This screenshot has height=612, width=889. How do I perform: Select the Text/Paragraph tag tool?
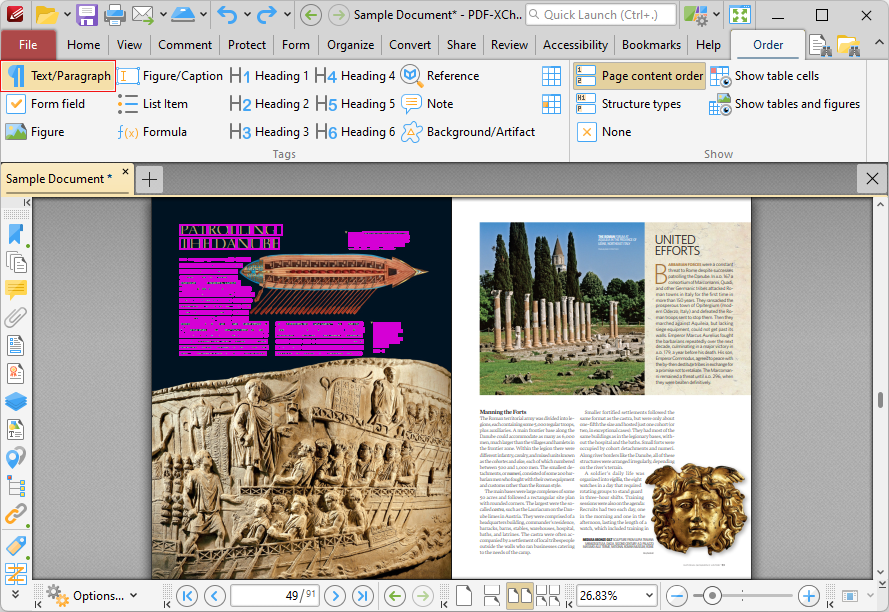pyautogui.click(x=58, y=75)
